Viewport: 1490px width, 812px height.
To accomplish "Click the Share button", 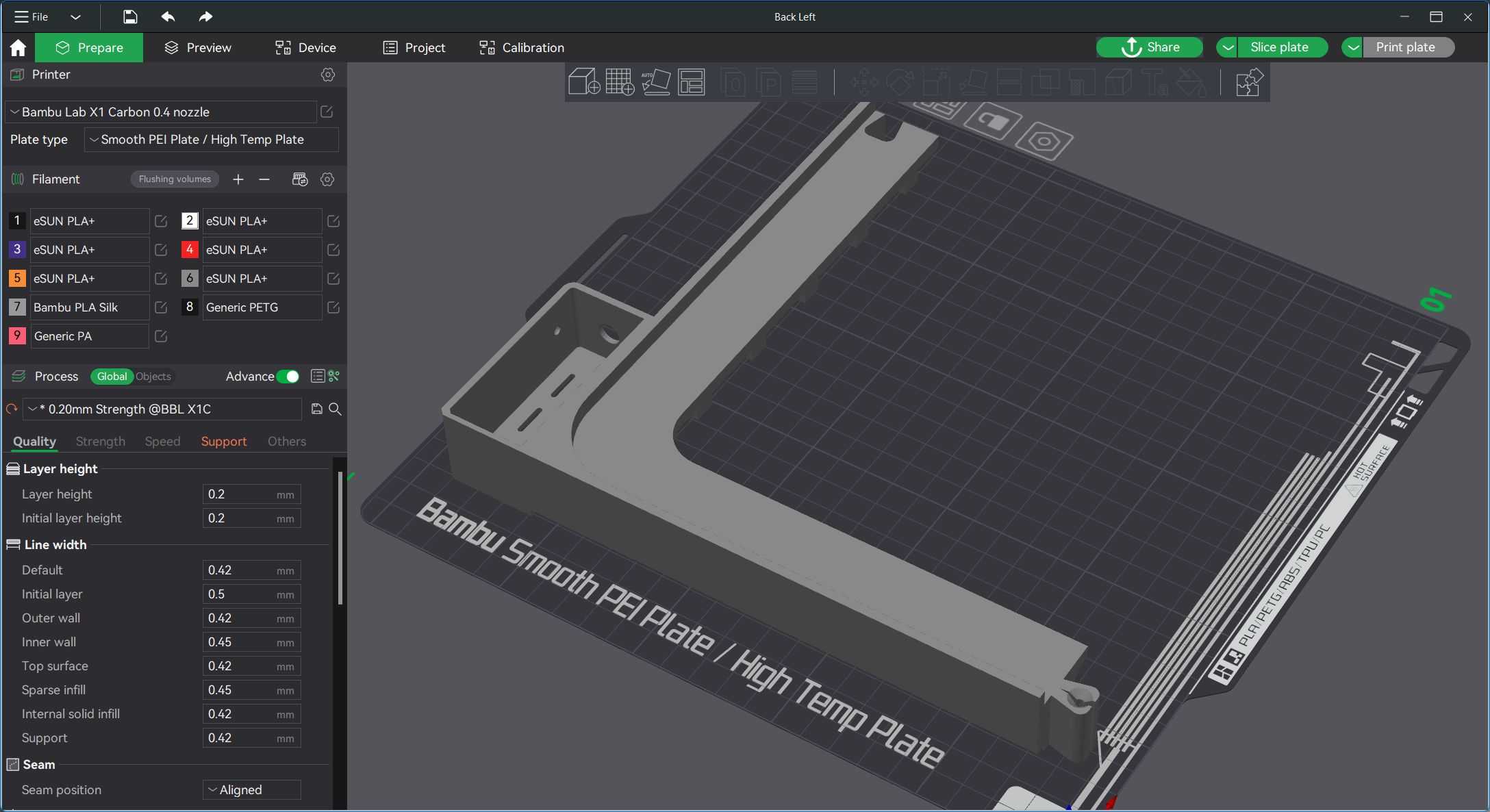I will 1150,47.
